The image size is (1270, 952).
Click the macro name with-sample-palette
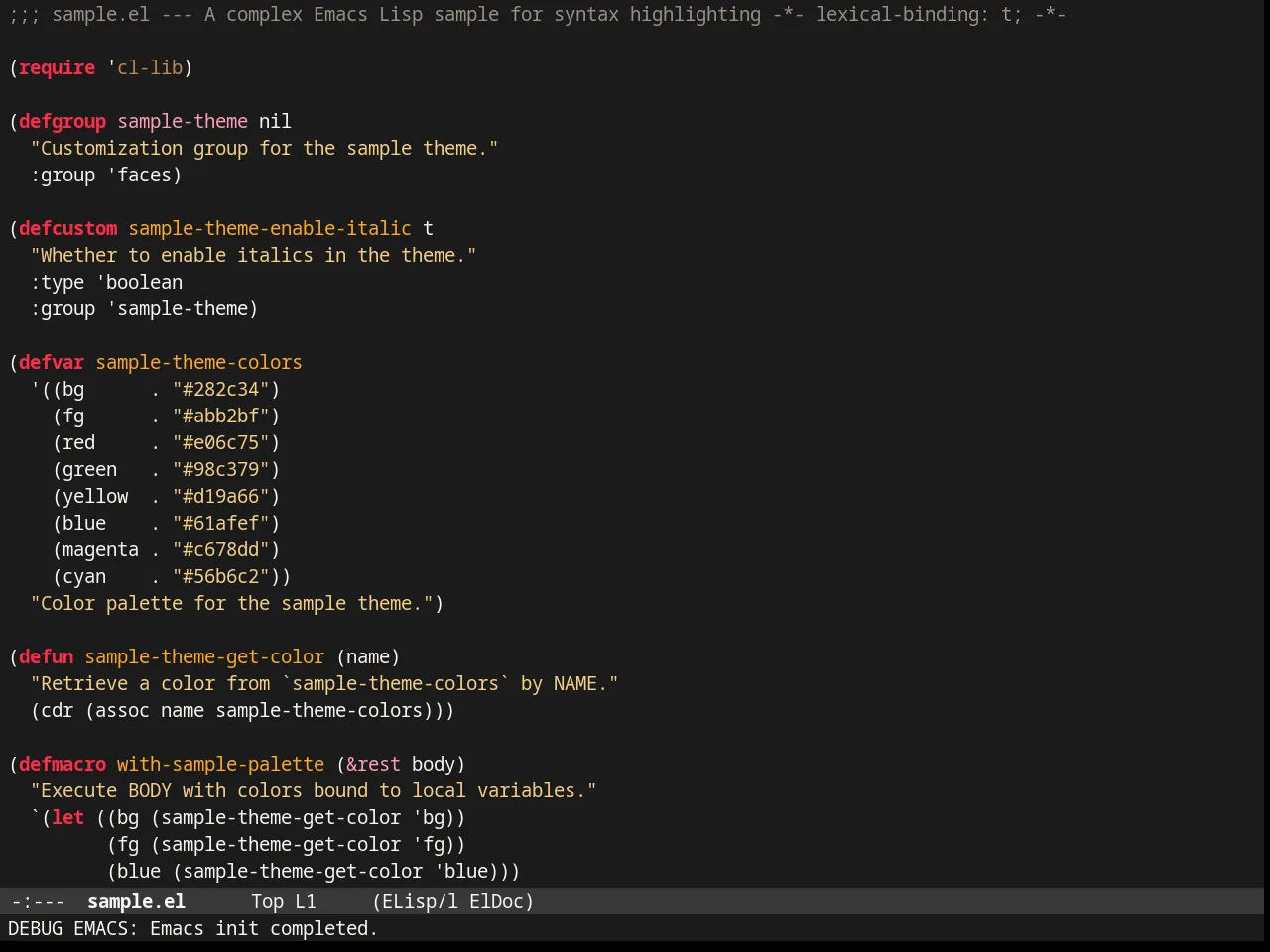pos(220,764)
